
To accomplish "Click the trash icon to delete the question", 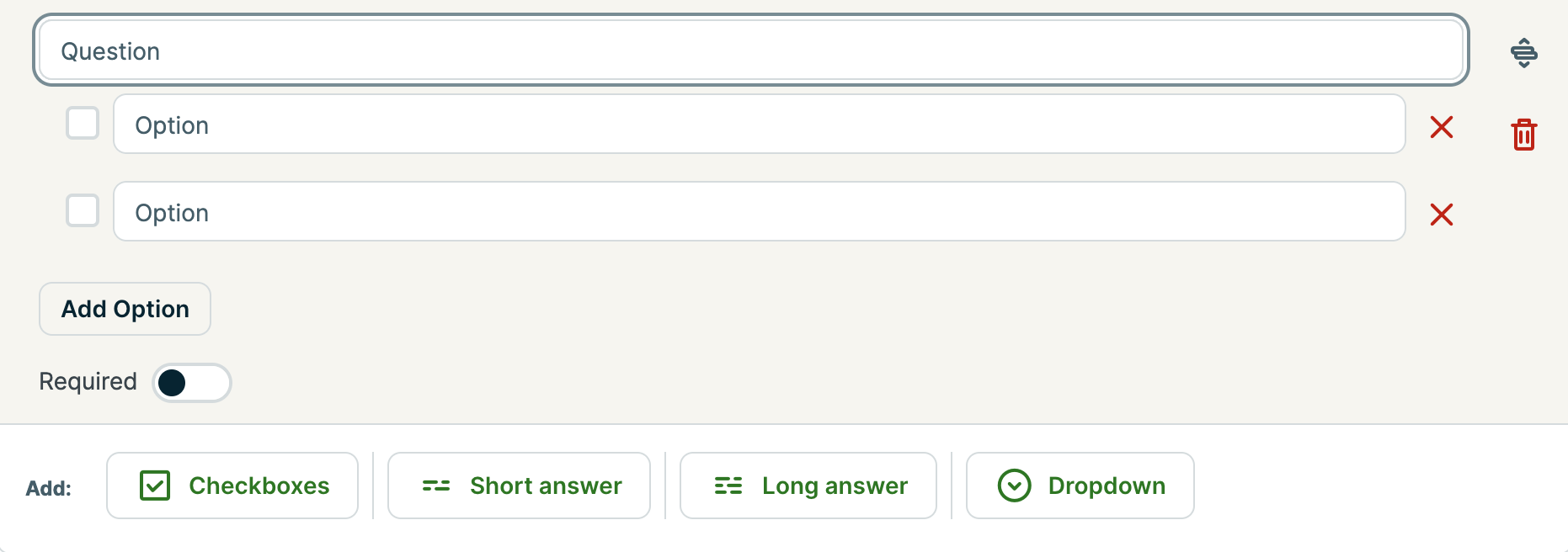I will [x=1523, y=135].
